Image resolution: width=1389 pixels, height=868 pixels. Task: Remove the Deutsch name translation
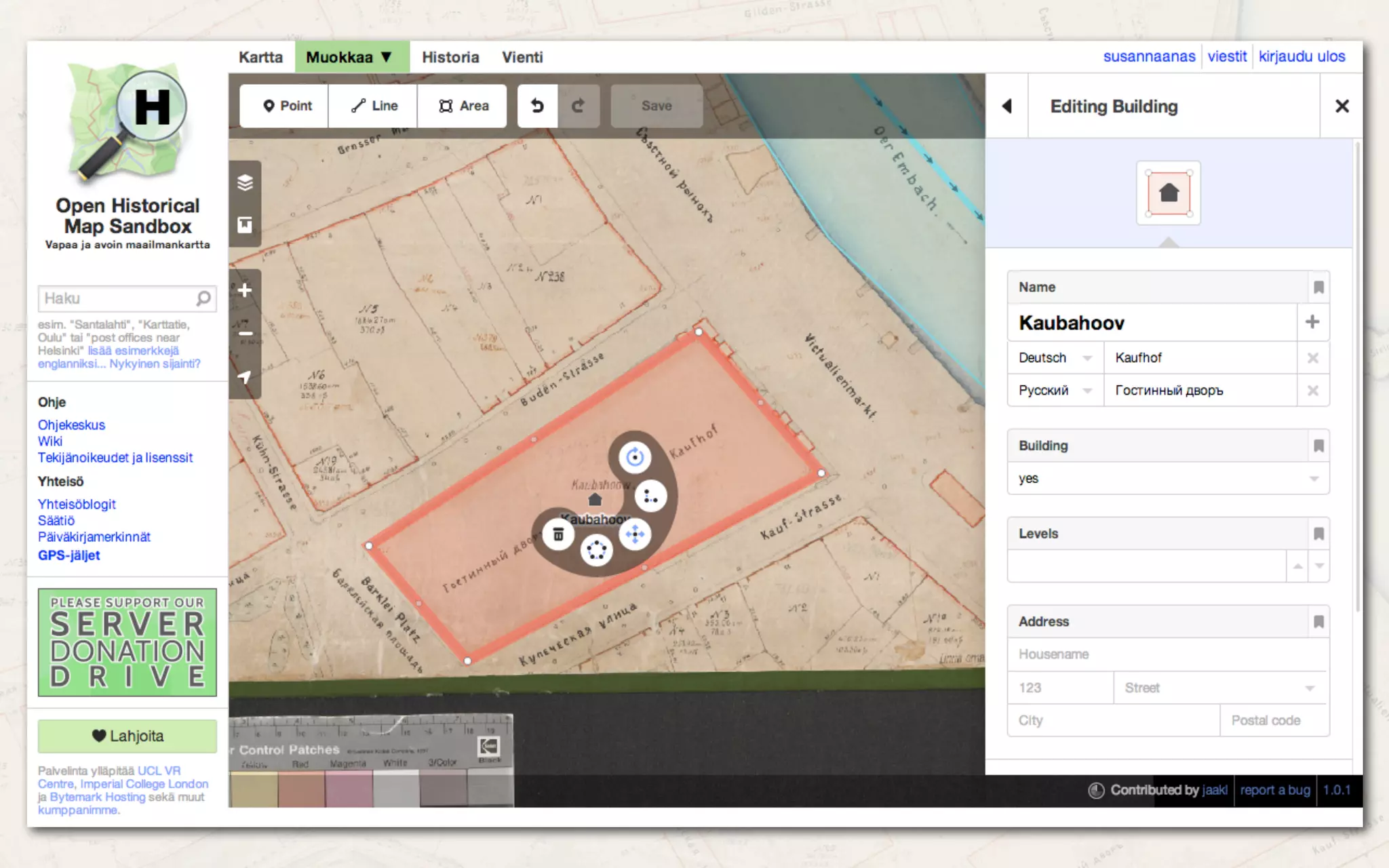point(1313,358)
